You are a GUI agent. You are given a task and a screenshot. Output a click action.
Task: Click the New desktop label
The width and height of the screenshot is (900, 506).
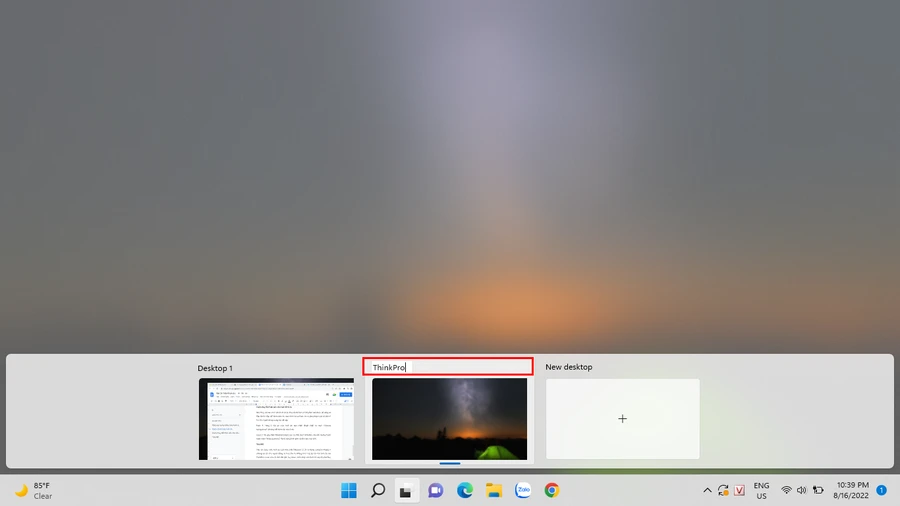tap(569, 367)
